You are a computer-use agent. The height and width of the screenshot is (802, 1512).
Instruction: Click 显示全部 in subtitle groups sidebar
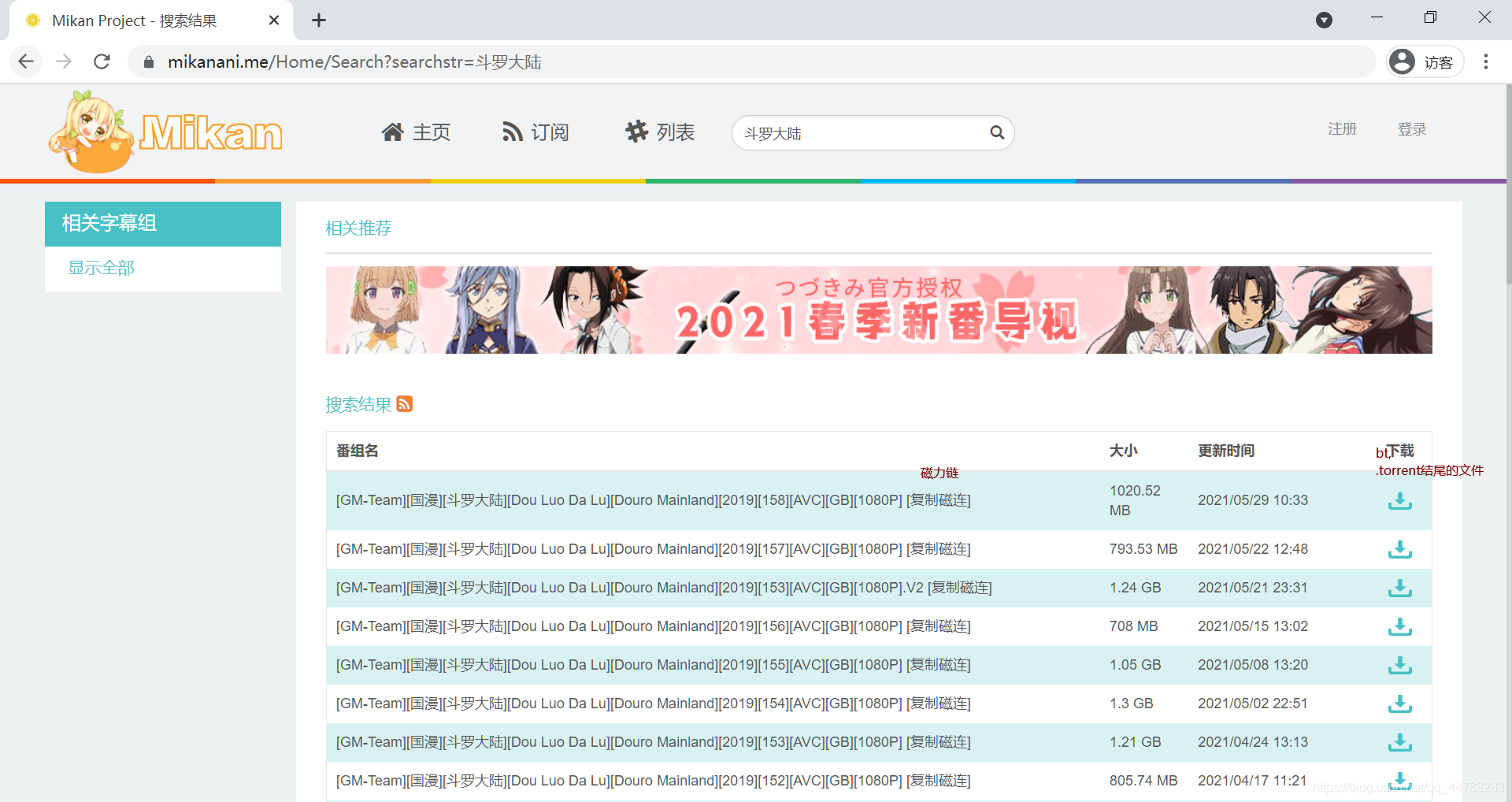[101, 268]
